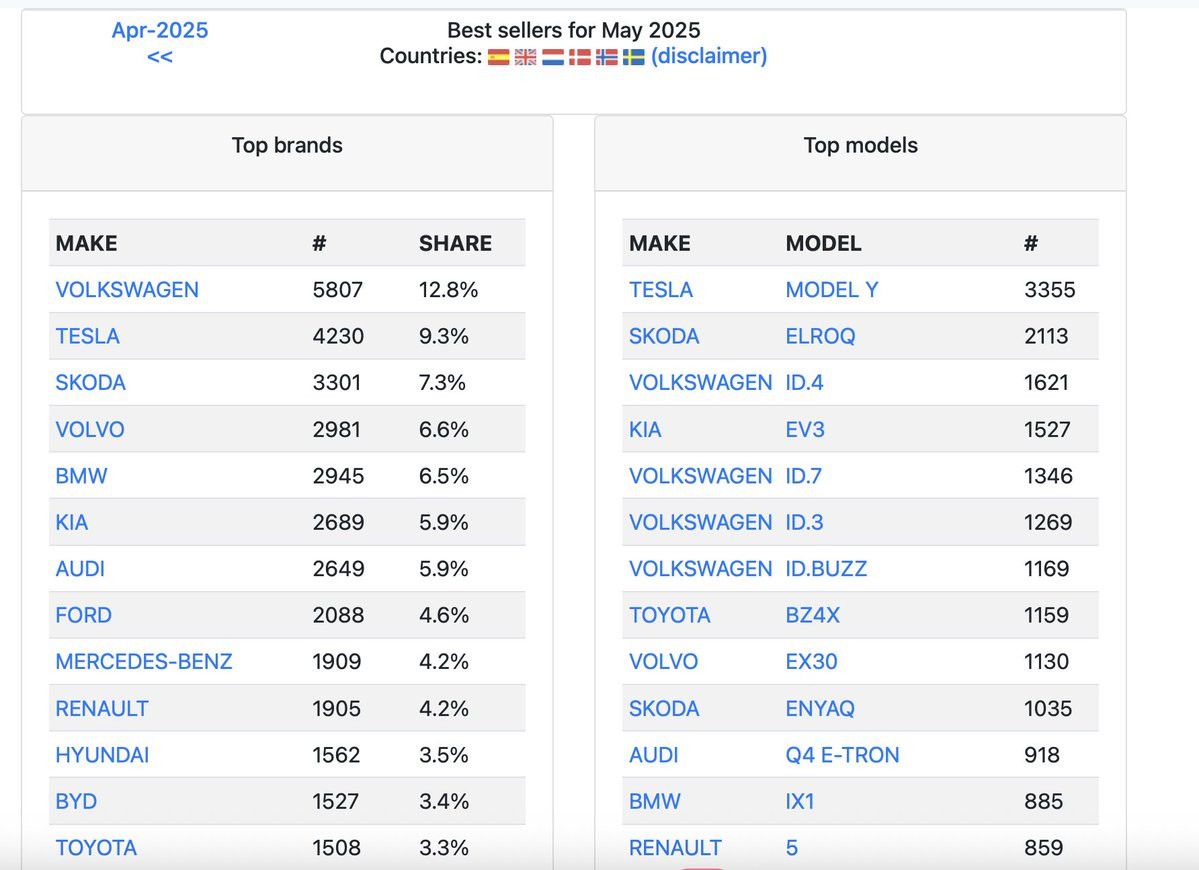1199x870 pixels.
Task: Click the EX30 model link
Action: [811, 662]
